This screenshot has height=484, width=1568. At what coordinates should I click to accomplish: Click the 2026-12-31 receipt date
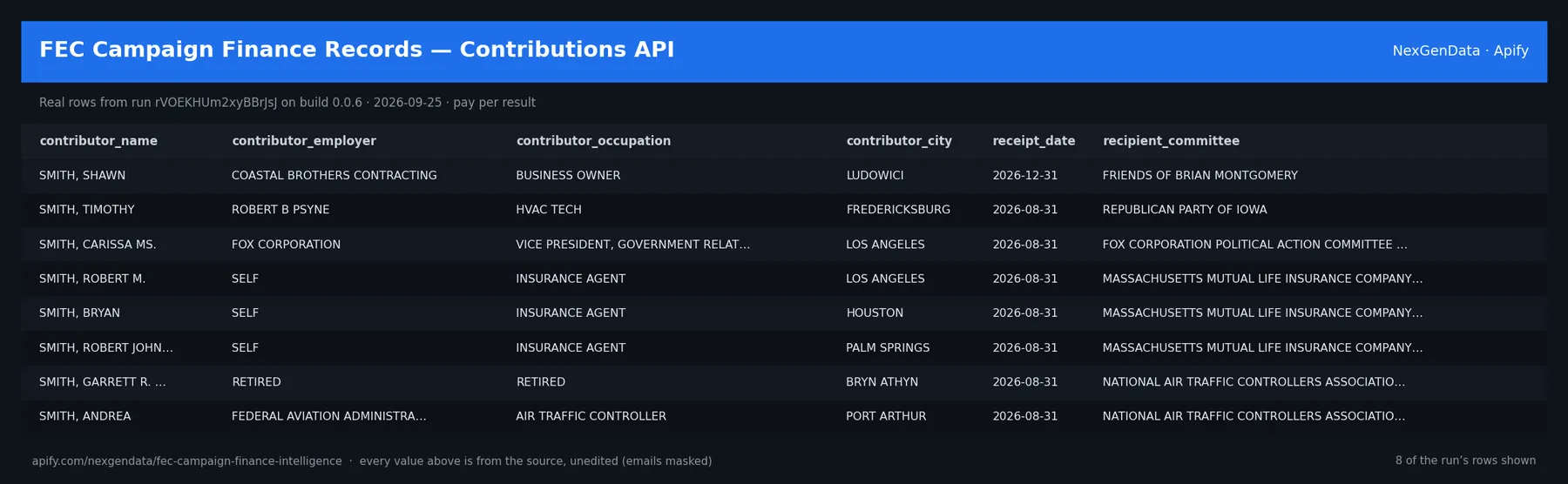point(1025,176)
